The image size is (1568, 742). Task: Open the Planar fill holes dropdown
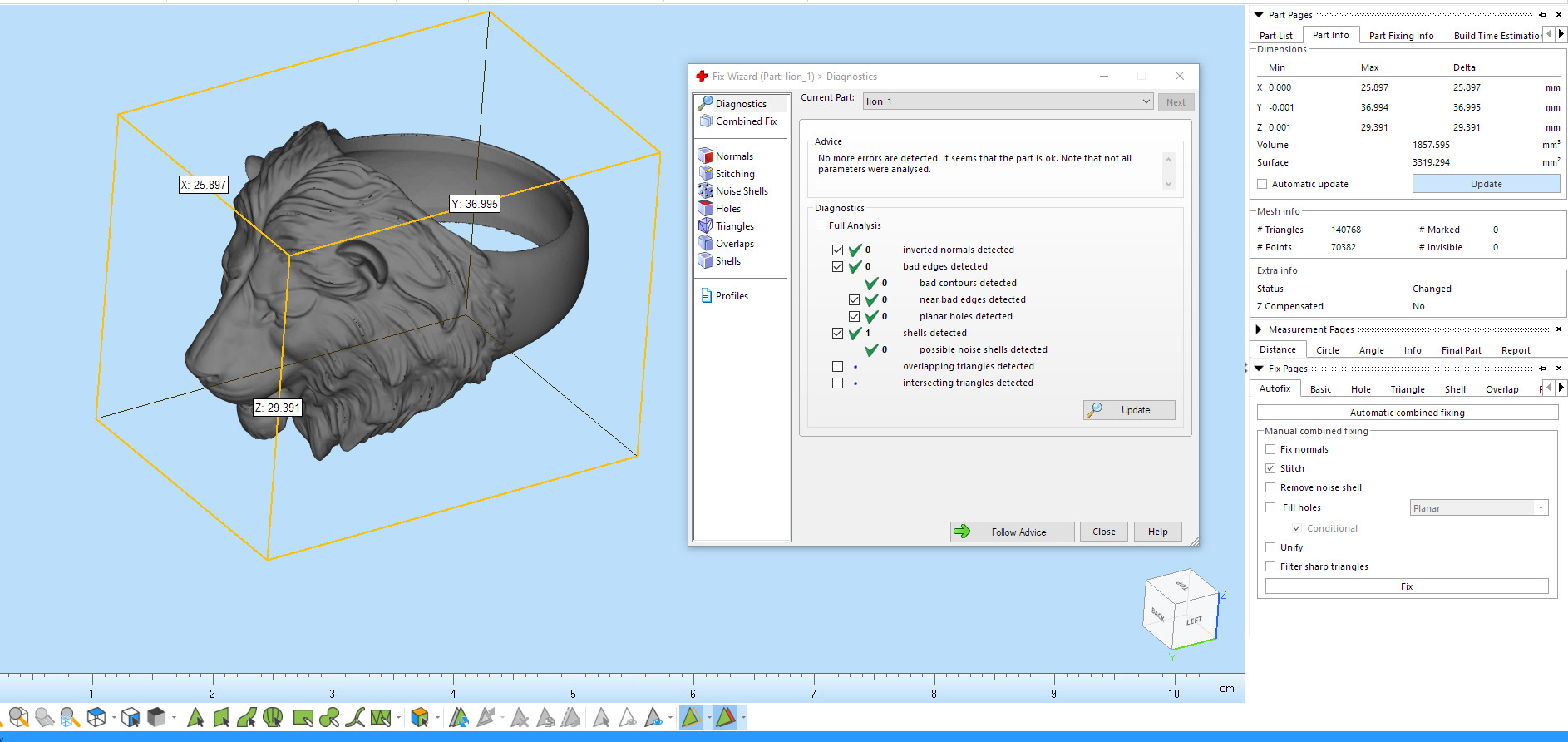[1479, 507]
